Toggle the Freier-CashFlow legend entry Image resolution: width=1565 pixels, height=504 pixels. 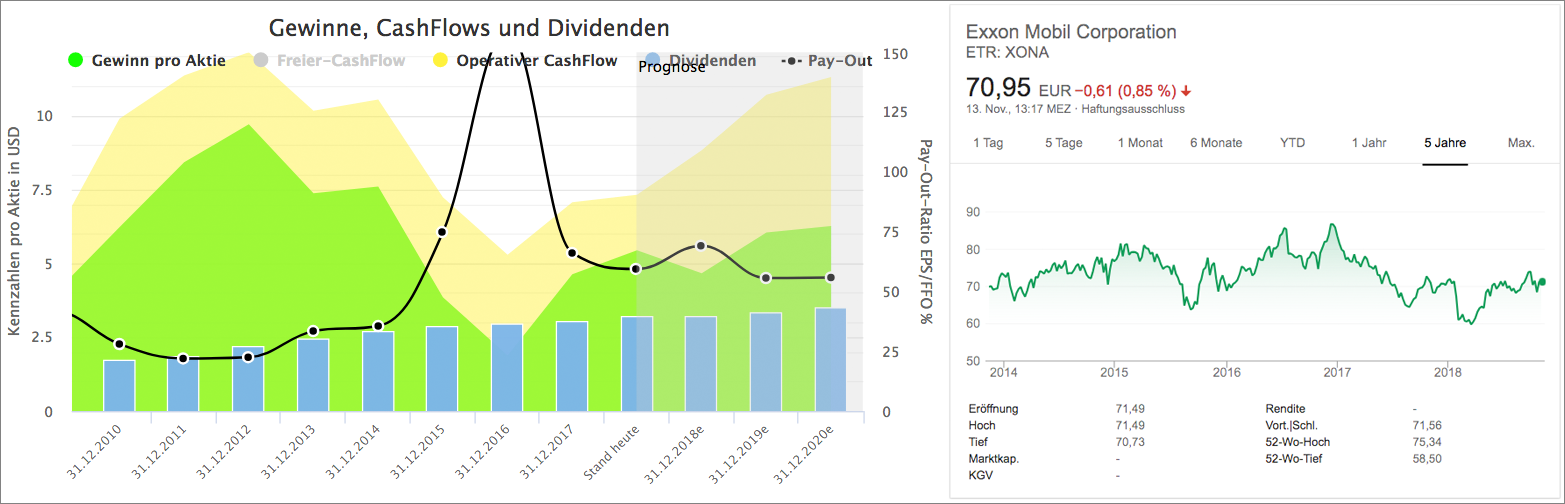click(x=330, y=60)
